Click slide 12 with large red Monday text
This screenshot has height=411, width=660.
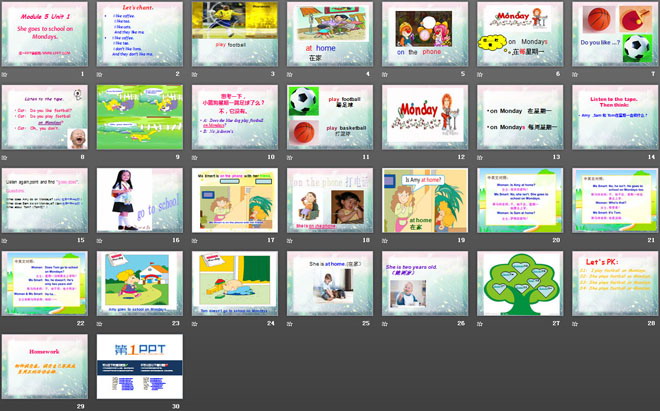coord(424,117)
